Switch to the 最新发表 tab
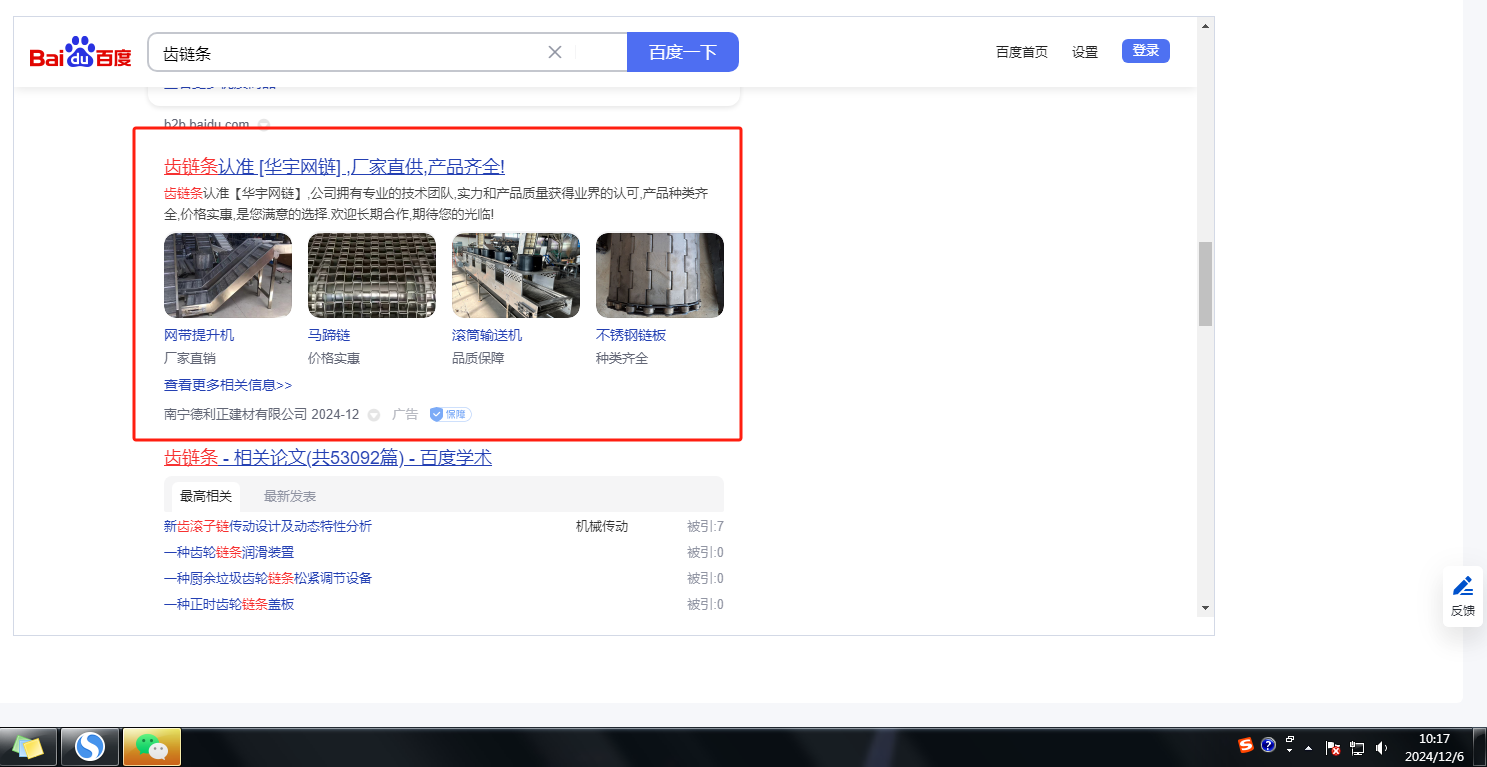The height and width of the screenshot is (767, 1487). click(290, 496)
